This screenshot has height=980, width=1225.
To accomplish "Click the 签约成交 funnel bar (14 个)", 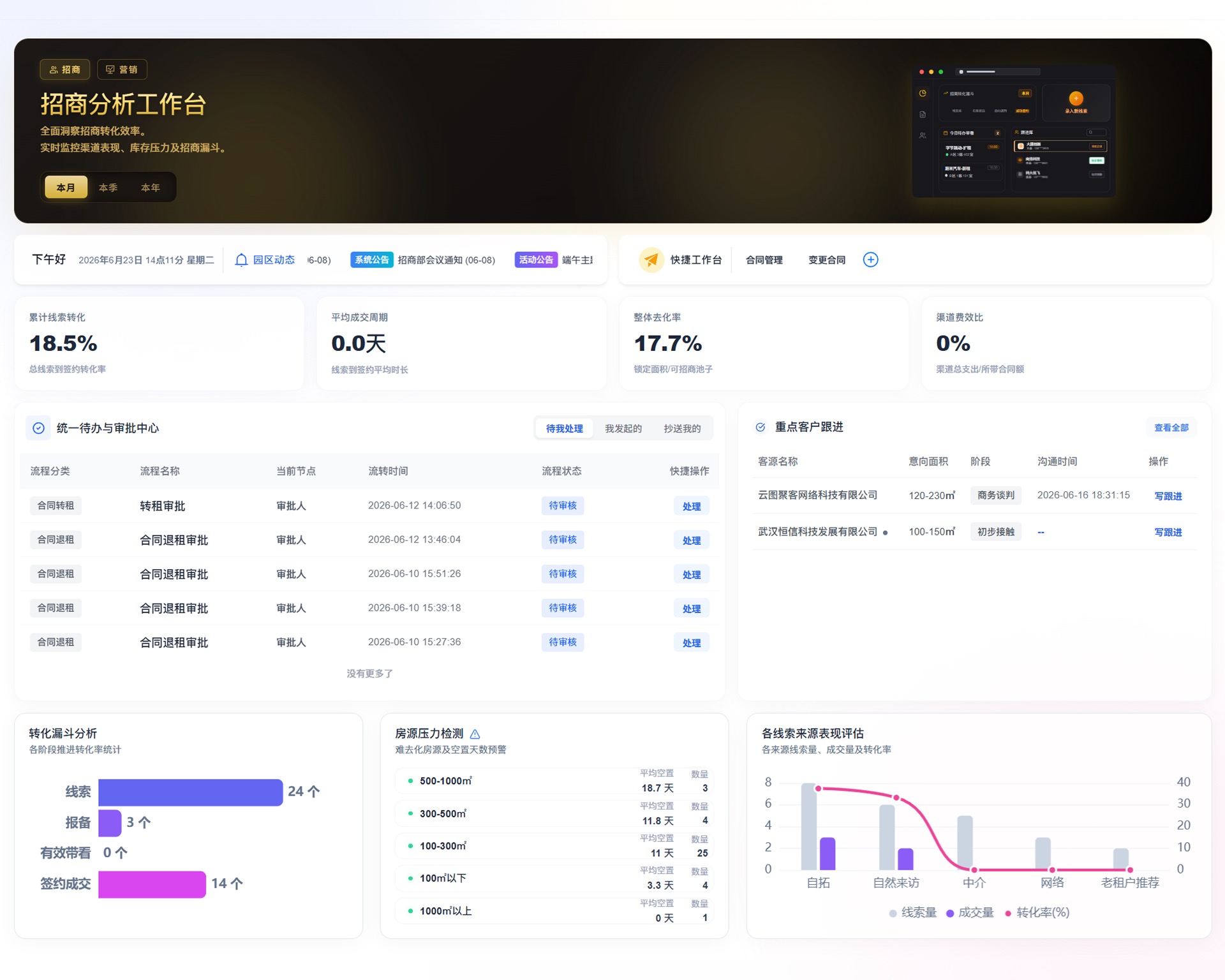I will (x=152, y=884).
